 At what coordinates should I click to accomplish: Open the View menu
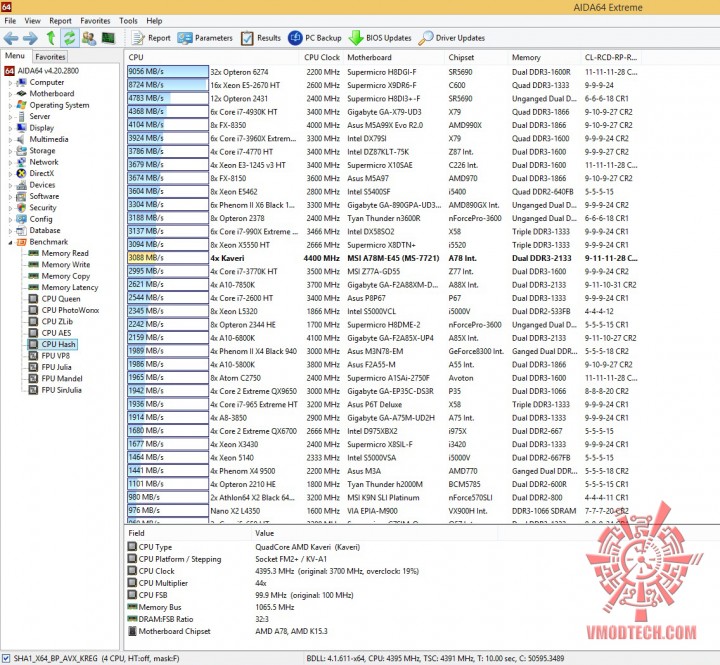click(32, 21)
